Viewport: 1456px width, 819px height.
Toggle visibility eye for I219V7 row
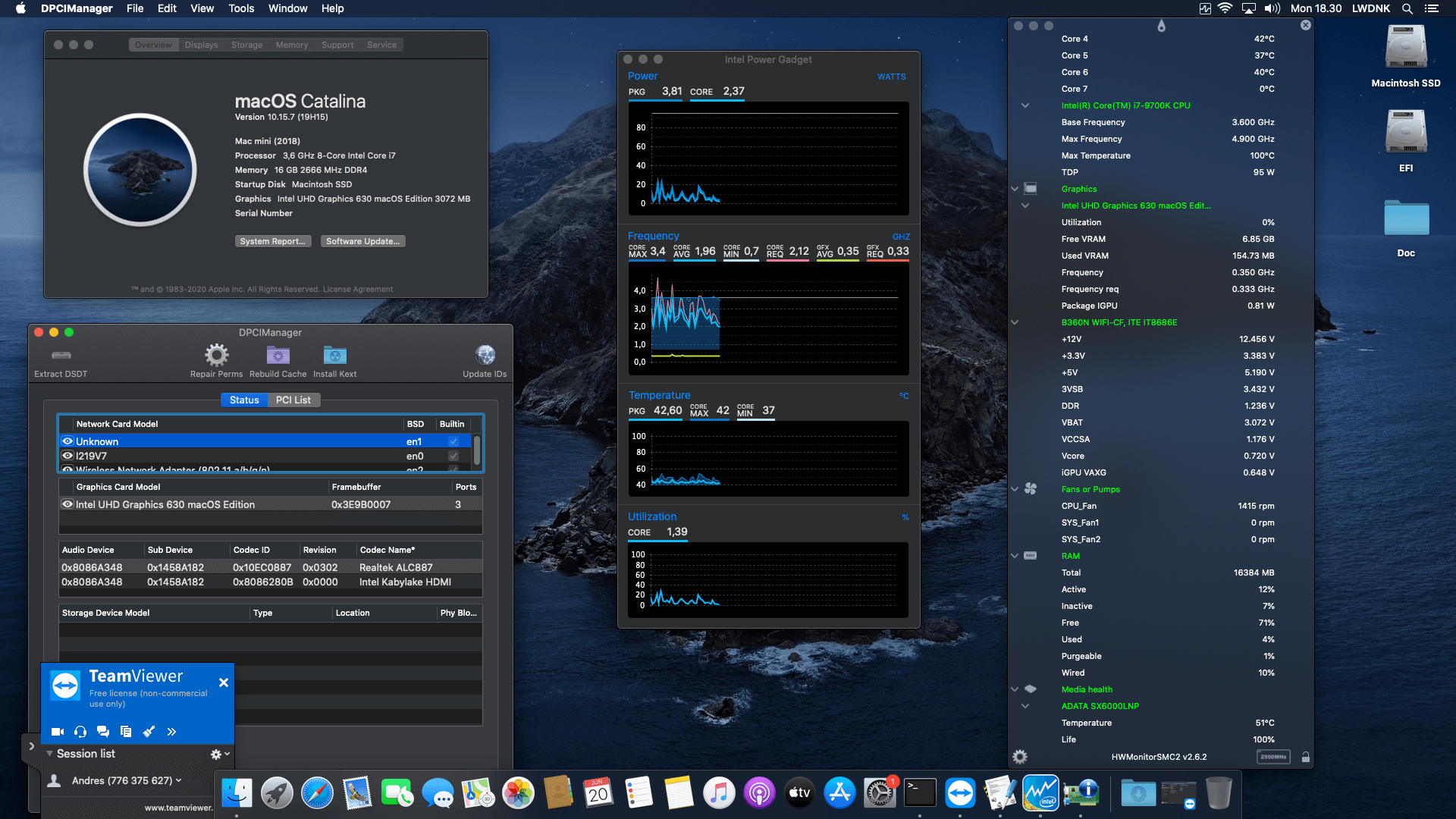[x=67, y=456]
